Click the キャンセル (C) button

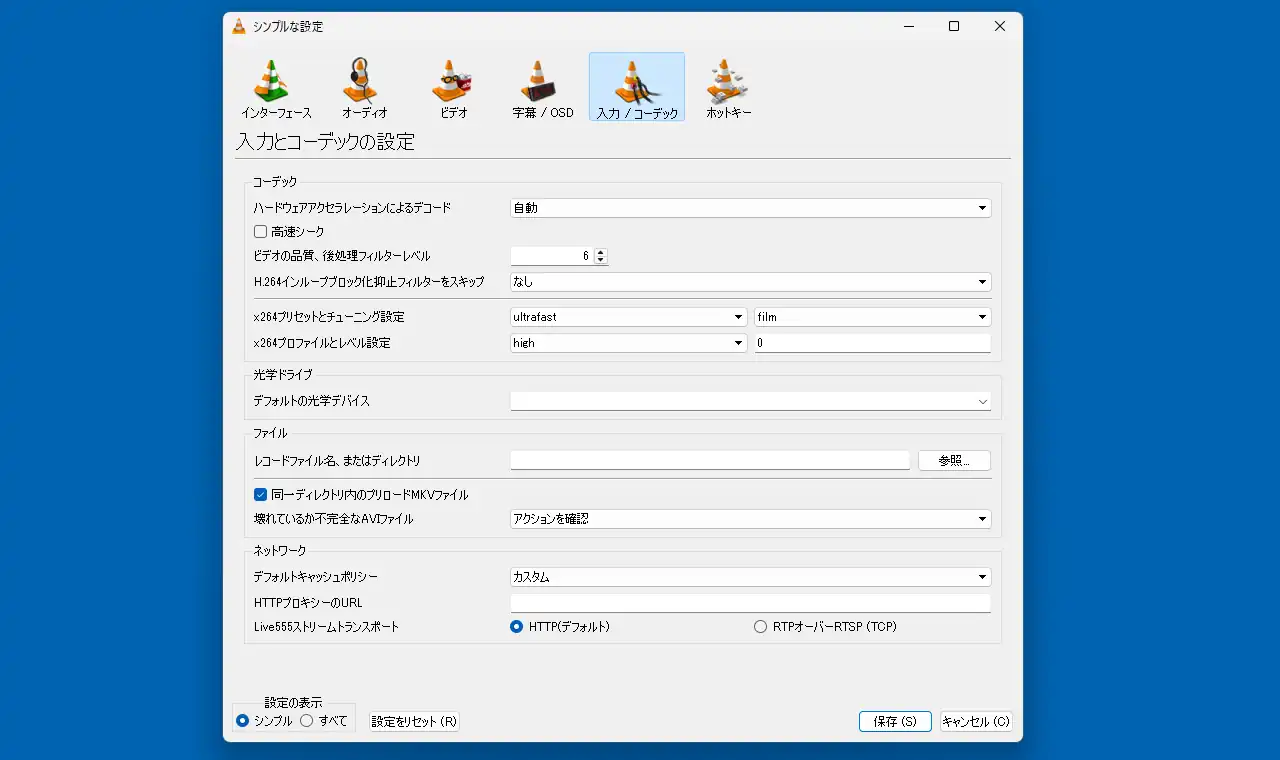976,721
